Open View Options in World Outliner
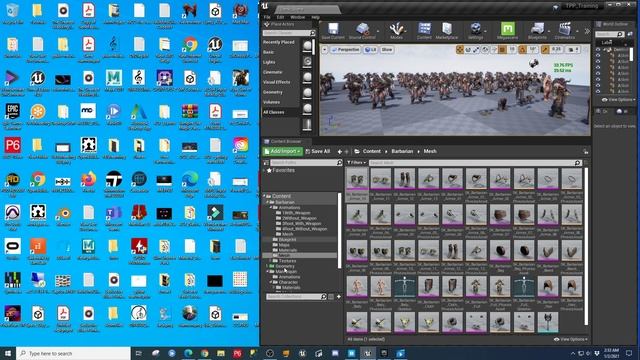 (x=618, y=100)
